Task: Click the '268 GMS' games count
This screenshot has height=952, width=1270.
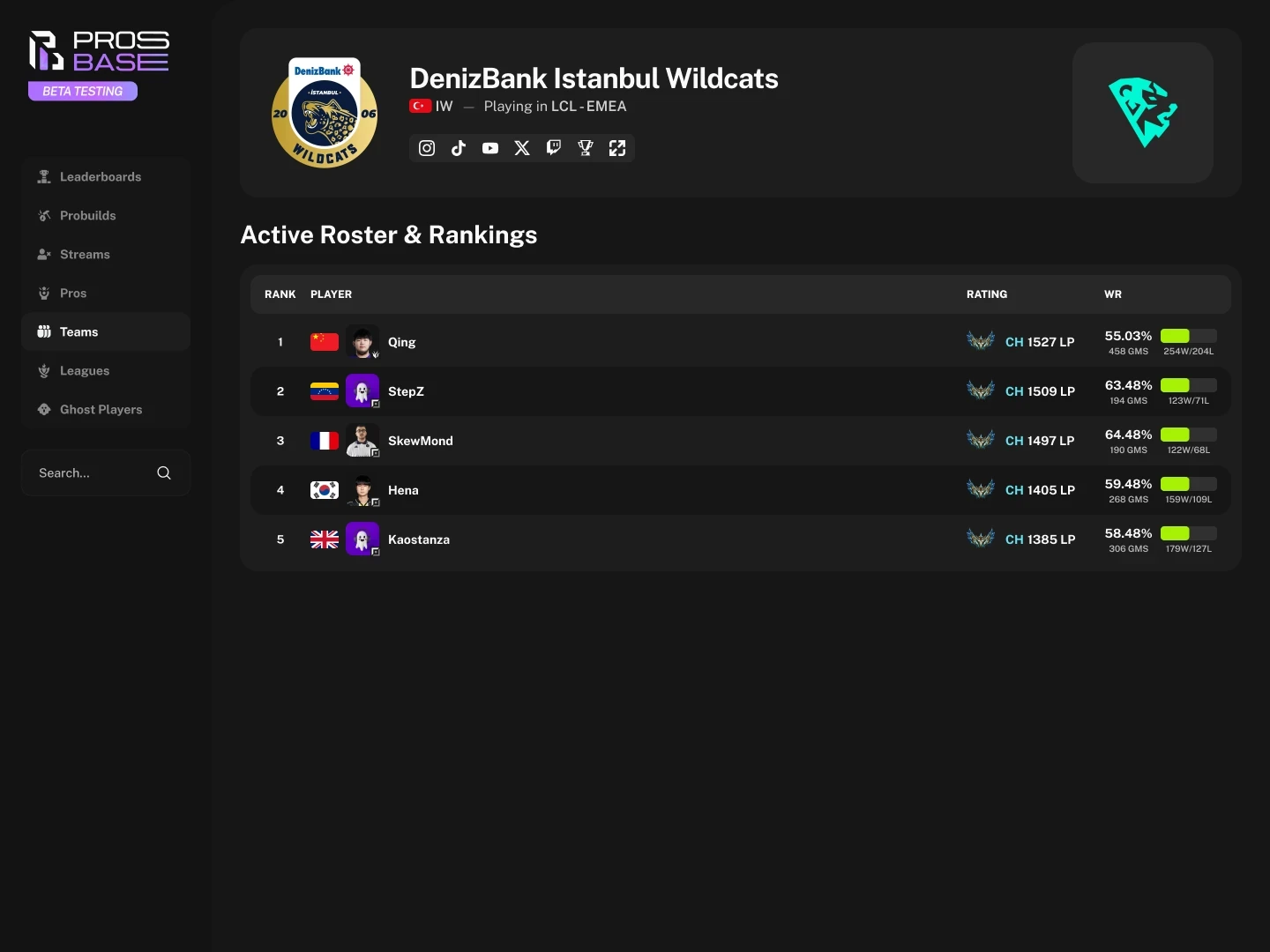Action: pyautogui.click(x=1129, y=500)
